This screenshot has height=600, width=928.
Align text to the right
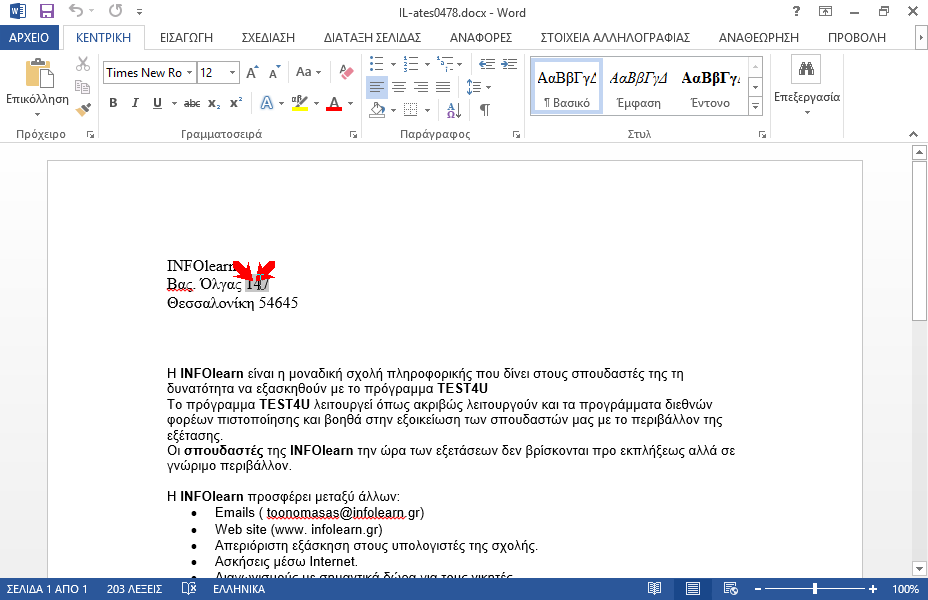point(421,88)
